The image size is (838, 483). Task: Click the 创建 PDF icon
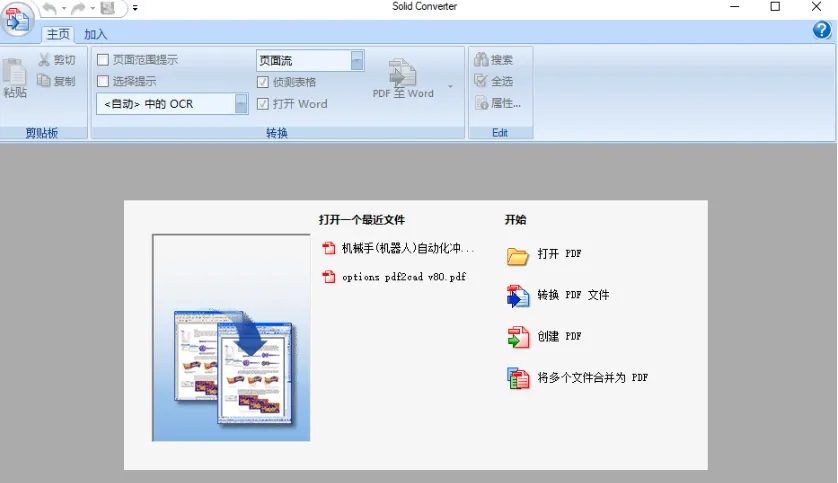click(x=518, y=337)
